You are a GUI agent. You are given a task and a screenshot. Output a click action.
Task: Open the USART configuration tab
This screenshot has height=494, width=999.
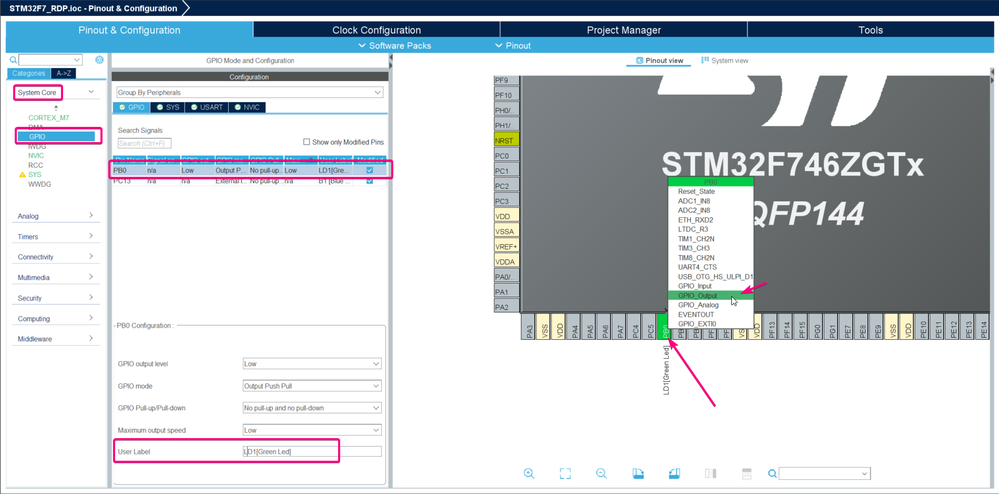click(206, 107)
